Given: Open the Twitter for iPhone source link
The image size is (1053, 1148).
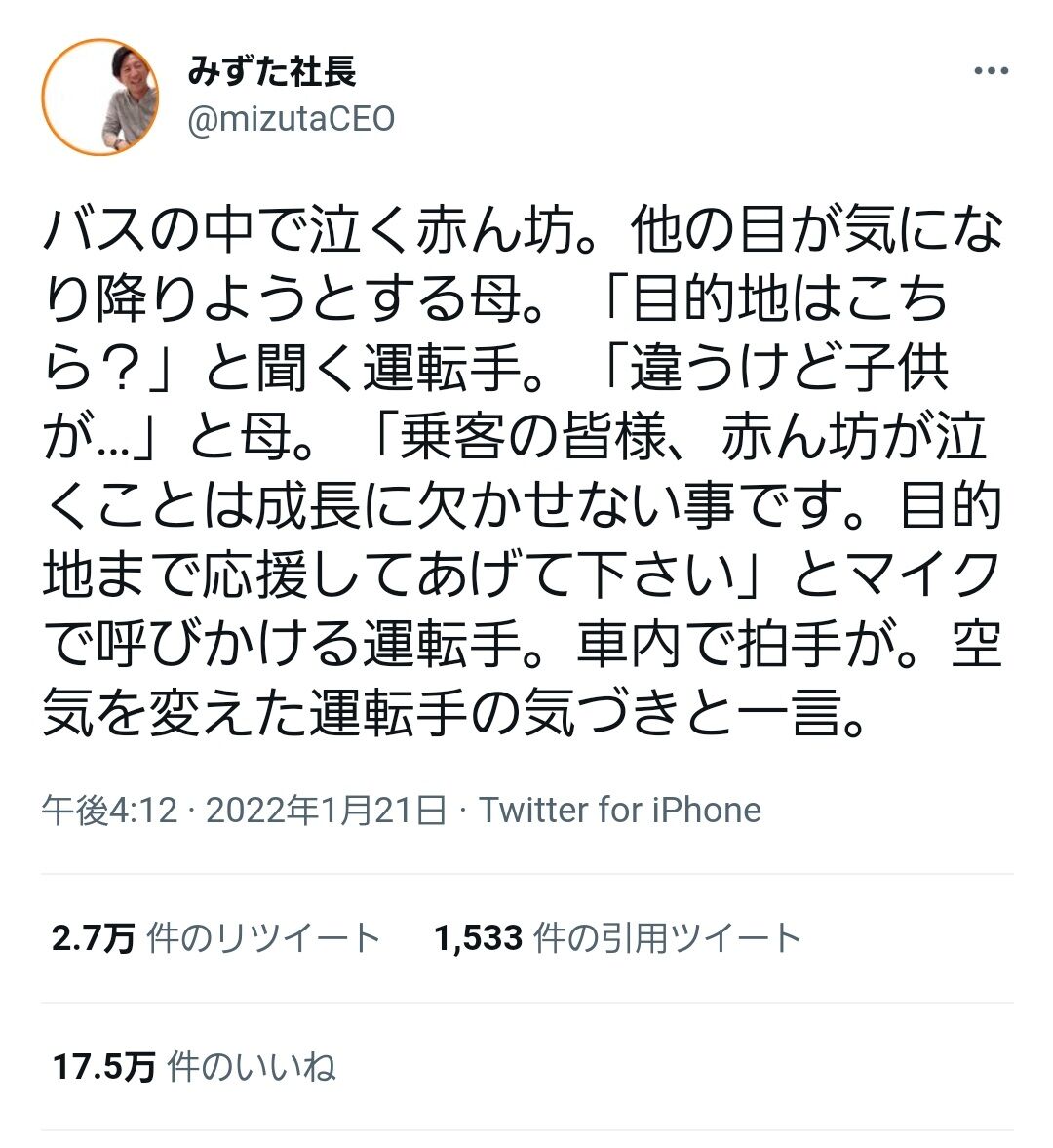Looking at the screenshot, I should (x=620, y=810).
